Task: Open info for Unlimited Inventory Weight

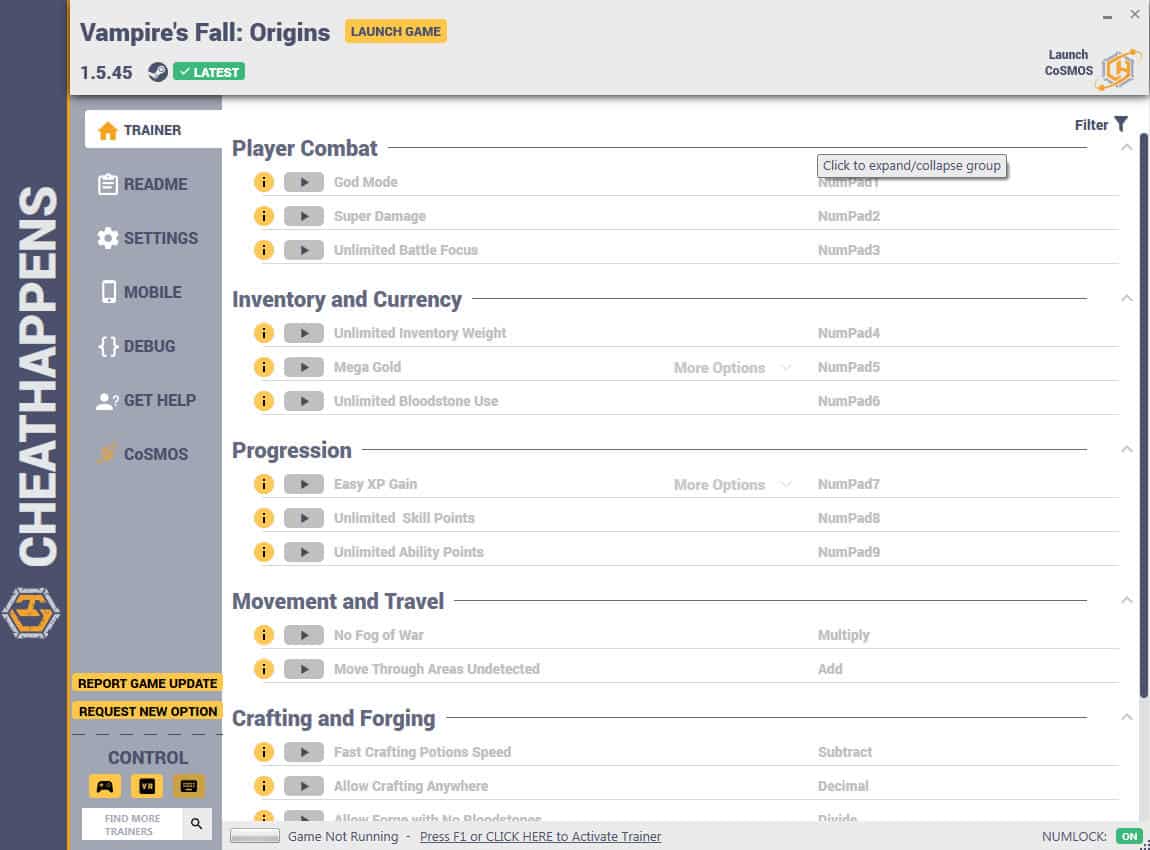Action: coord(263,333)
